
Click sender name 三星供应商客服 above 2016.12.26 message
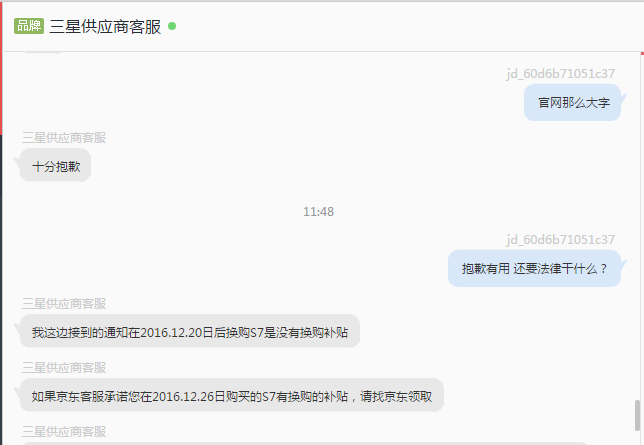point(64,368)
